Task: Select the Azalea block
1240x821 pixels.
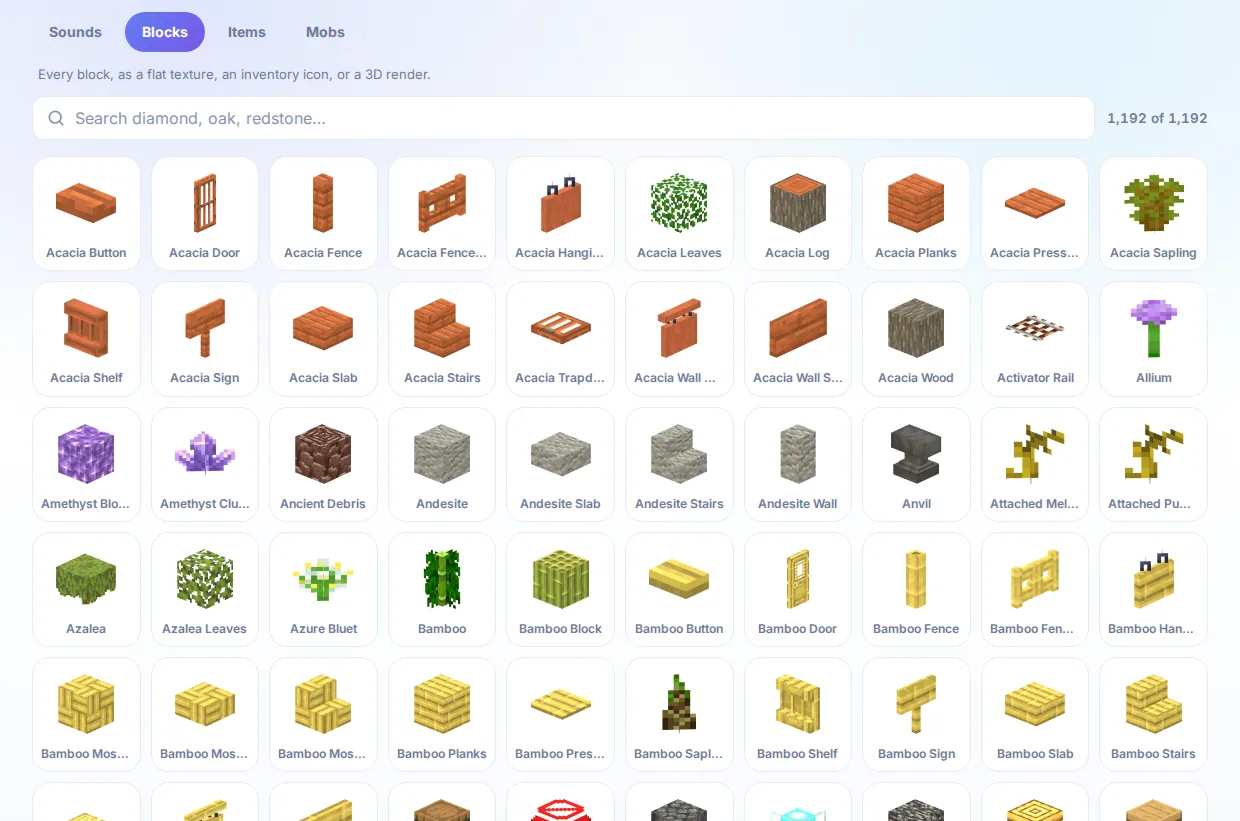Action: point(86,589)
